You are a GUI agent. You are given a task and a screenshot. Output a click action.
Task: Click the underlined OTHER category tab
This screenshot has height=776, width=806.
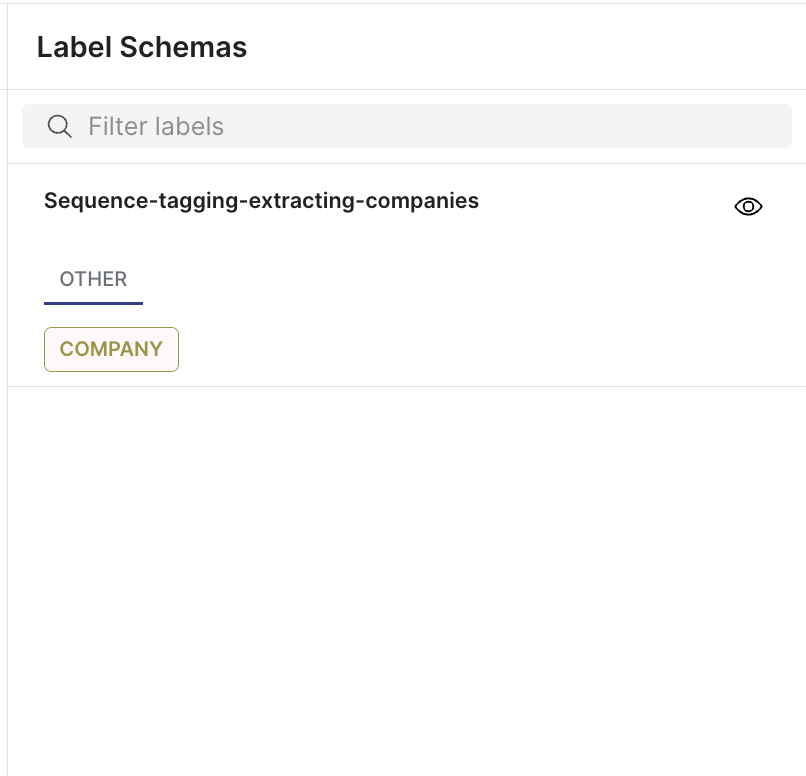93,280
